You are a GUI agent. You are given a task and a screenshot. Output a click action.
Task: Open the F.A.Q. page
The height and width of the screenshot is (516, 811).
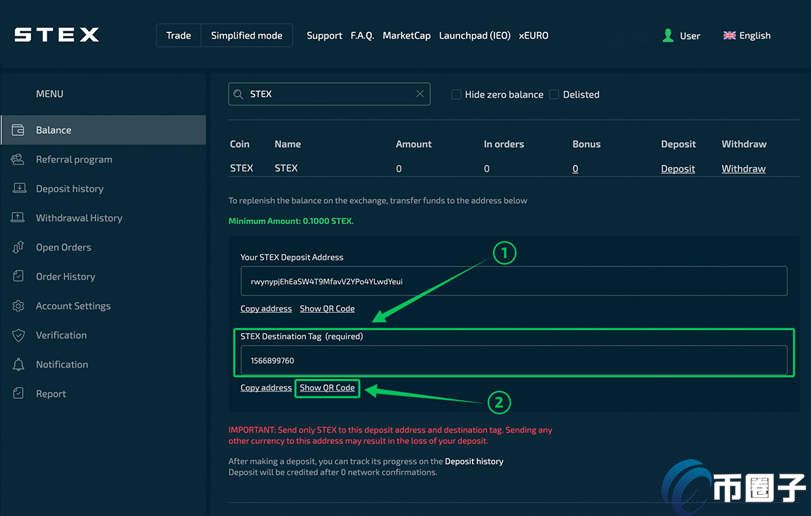362,36
